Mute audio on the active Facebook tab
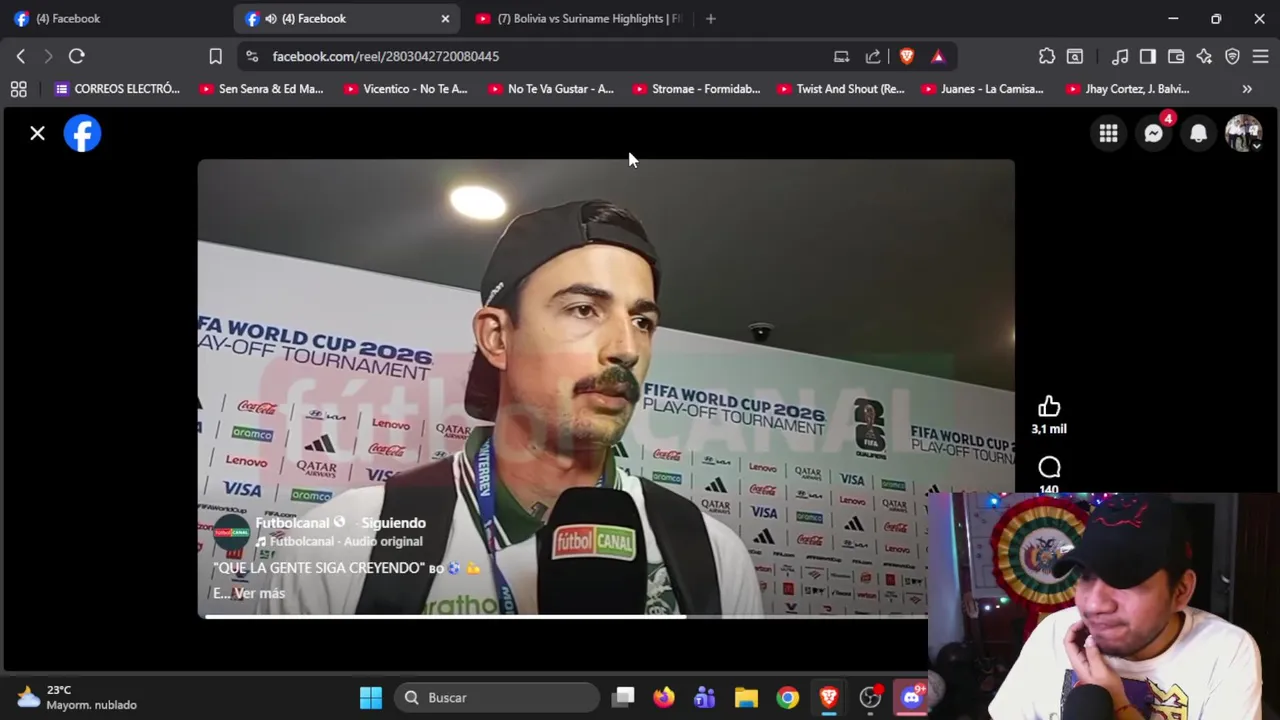 point(270,18)
